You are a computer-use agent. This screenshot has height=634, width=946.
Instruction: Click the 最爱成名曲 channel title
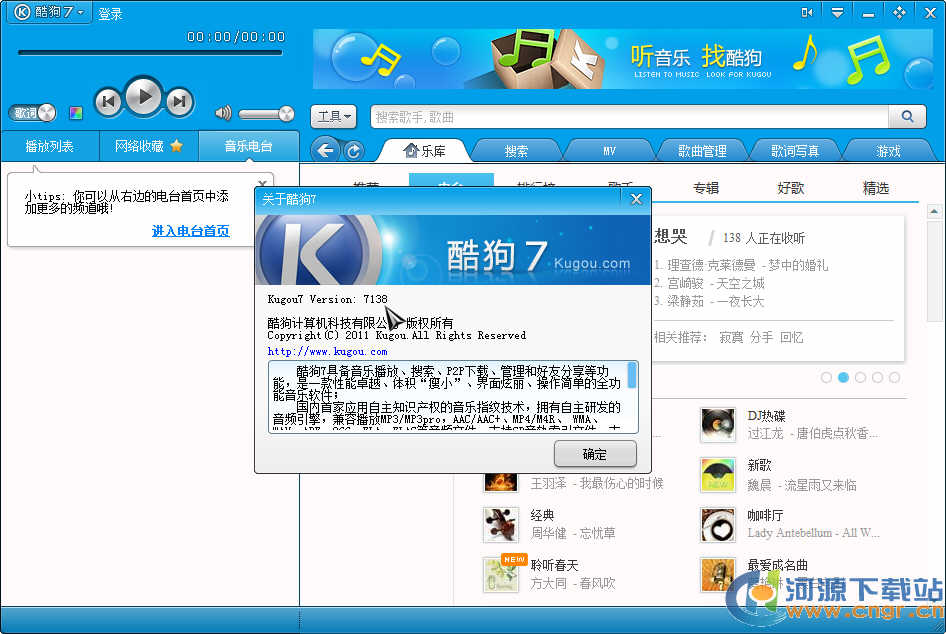coord(778,565)
